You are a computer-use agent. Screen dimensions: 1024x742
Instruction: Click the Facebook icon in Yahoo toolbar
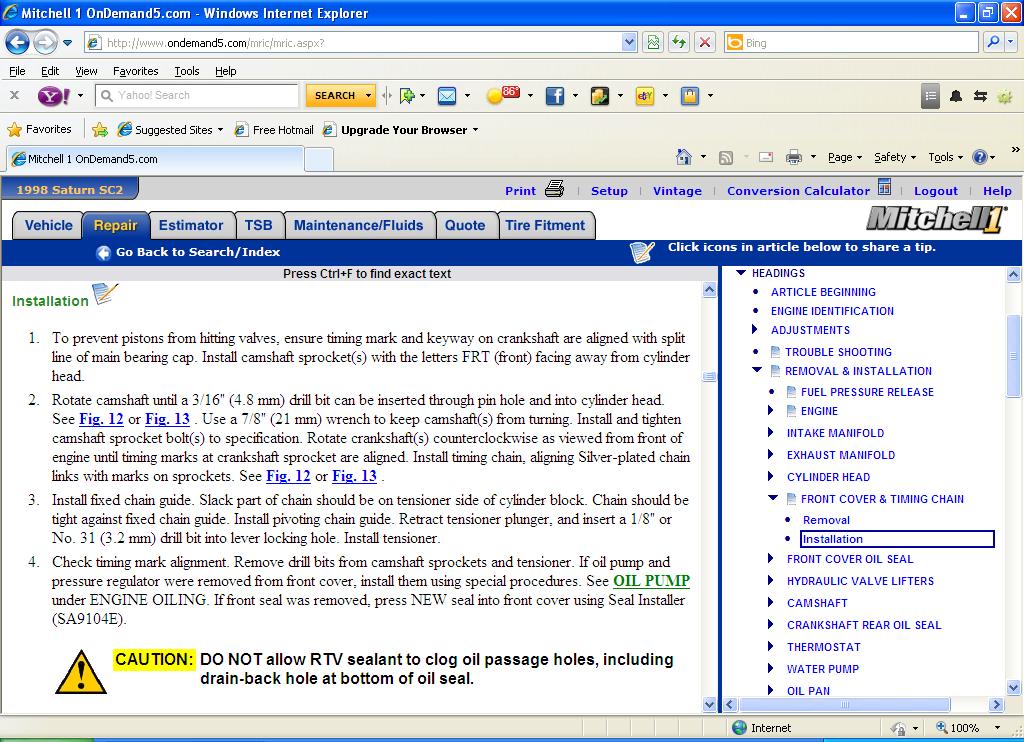(554, 96)
